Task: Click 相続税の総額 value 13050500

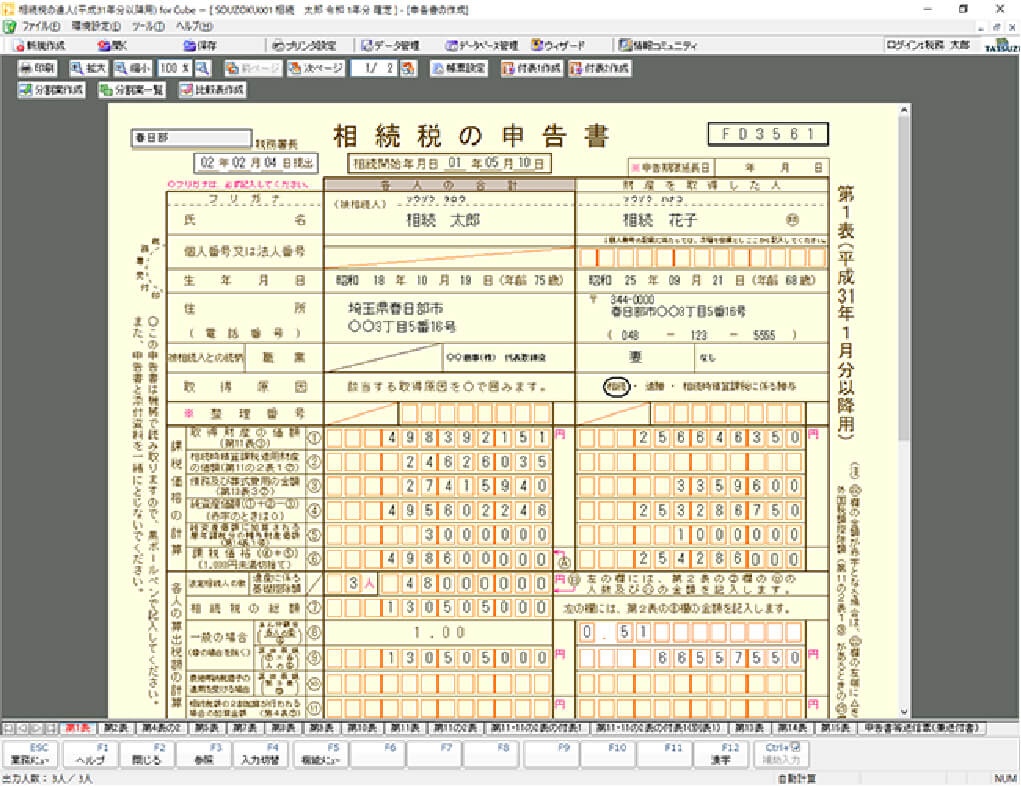Action: point(439,608)
